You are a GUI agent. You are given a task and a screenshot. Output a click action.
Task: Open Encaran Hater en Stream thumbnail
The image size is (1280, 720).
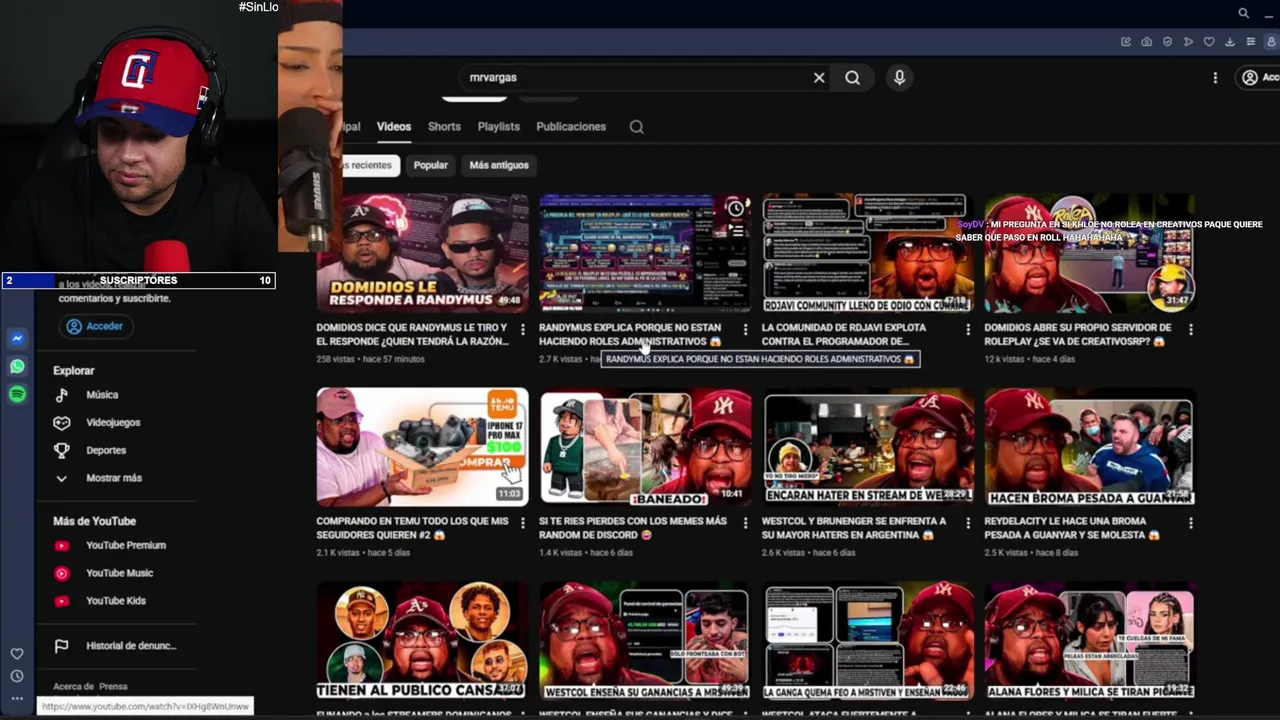click(x=868, y=446)
